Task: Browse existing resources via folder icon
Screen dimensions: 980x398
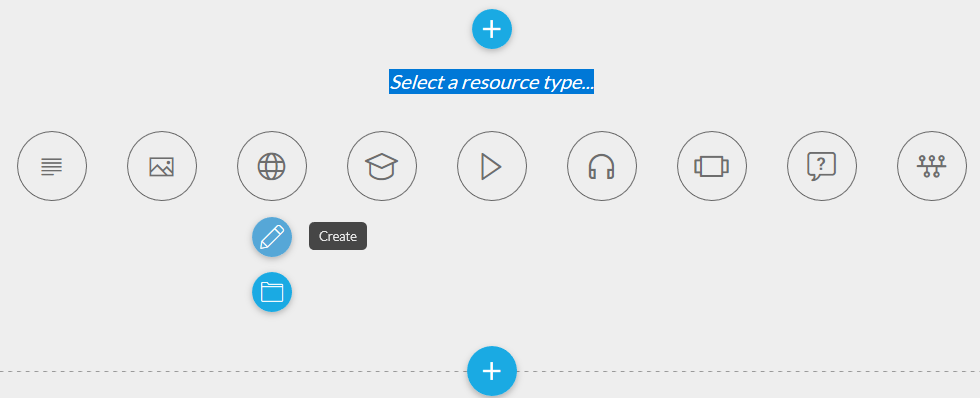Action: click(x=272, y=292)
